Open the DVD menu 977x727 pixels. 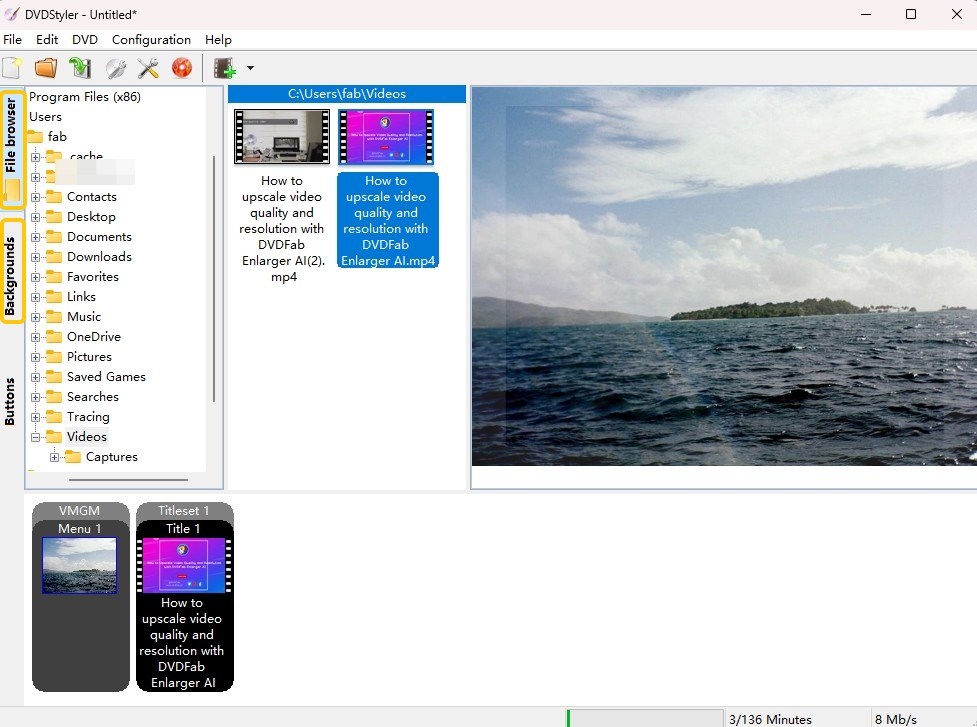(x=84, y=40)
